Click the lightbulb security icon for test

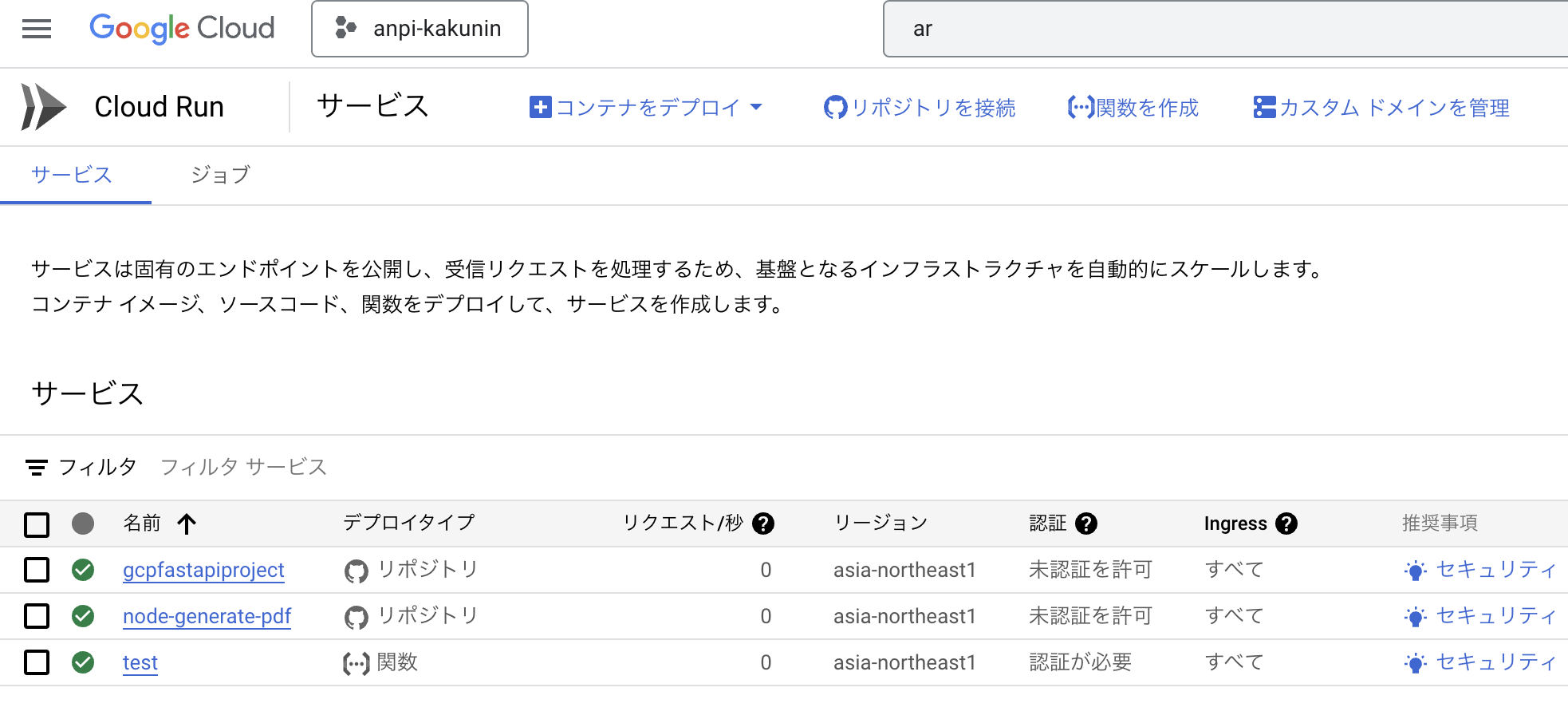coord(1416,663)
